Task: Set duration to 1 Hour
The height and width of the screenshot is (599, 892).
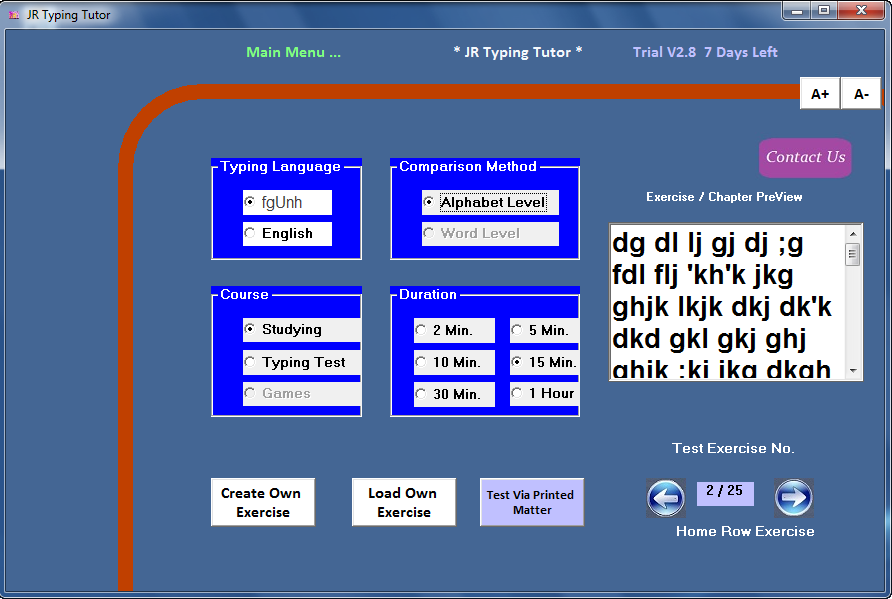Action: click(544, 394)
